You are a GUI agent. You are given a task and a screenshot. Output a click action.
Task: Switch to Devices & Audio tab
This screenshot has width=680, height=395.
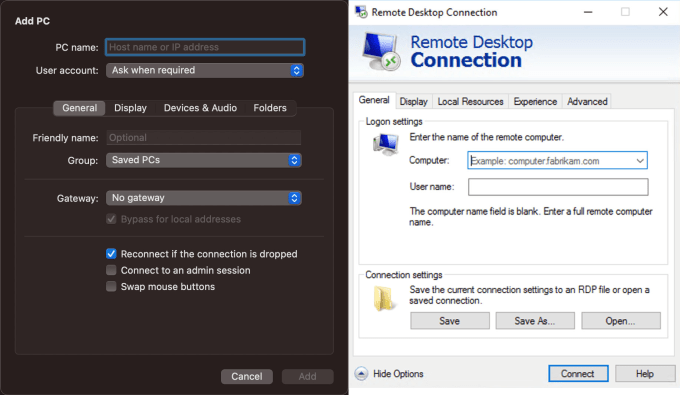[200, 108]
